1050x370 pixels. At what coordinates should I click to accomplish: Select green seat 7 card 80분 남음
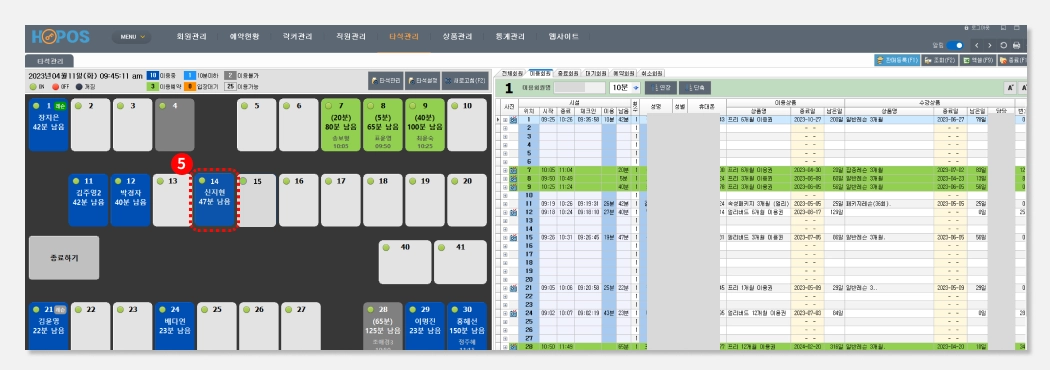click(341, 125)
